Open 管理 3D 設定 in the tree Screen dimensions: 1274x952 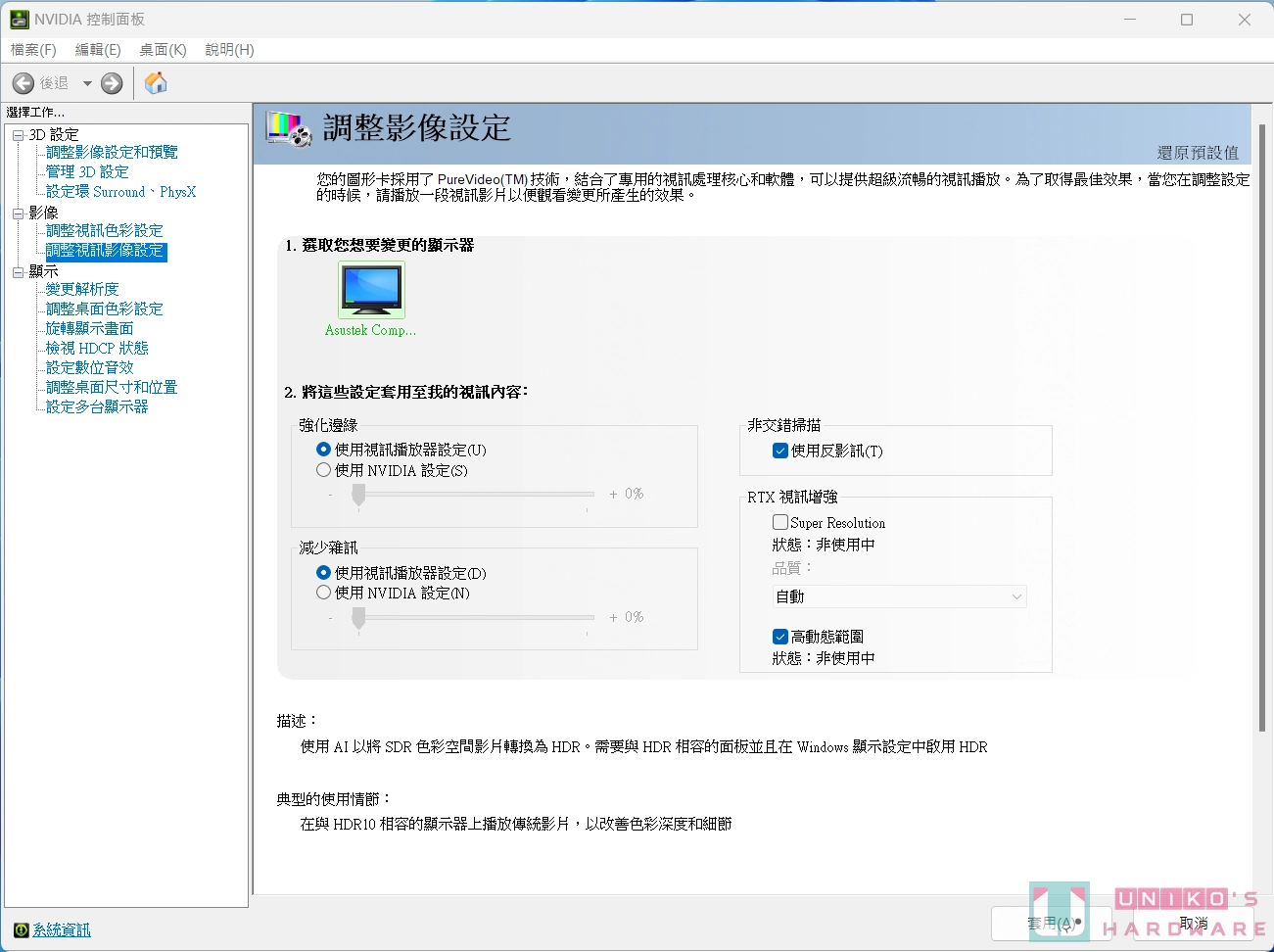point(87,172)
